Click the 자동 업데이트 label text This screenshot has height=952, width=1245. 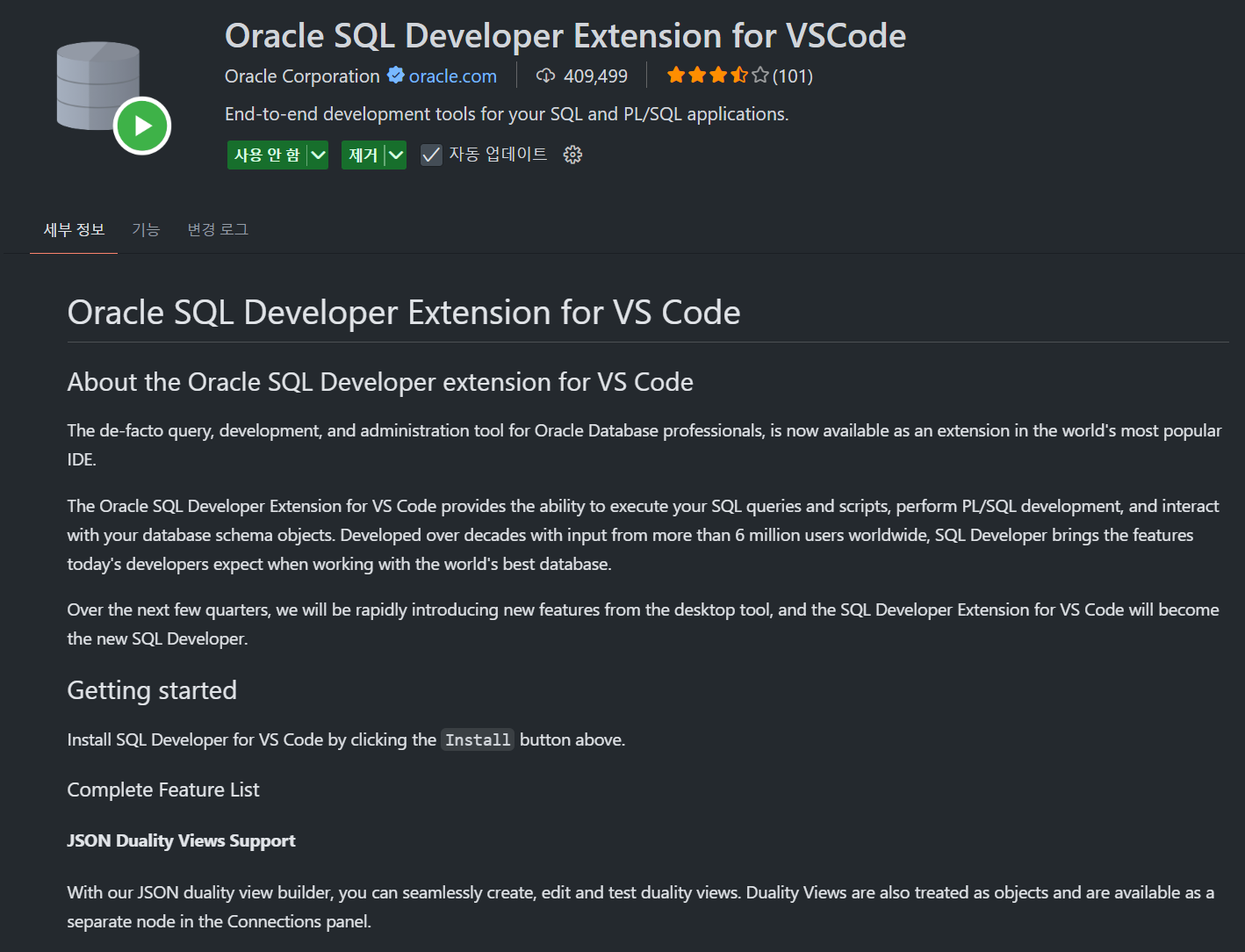[498, 155]
